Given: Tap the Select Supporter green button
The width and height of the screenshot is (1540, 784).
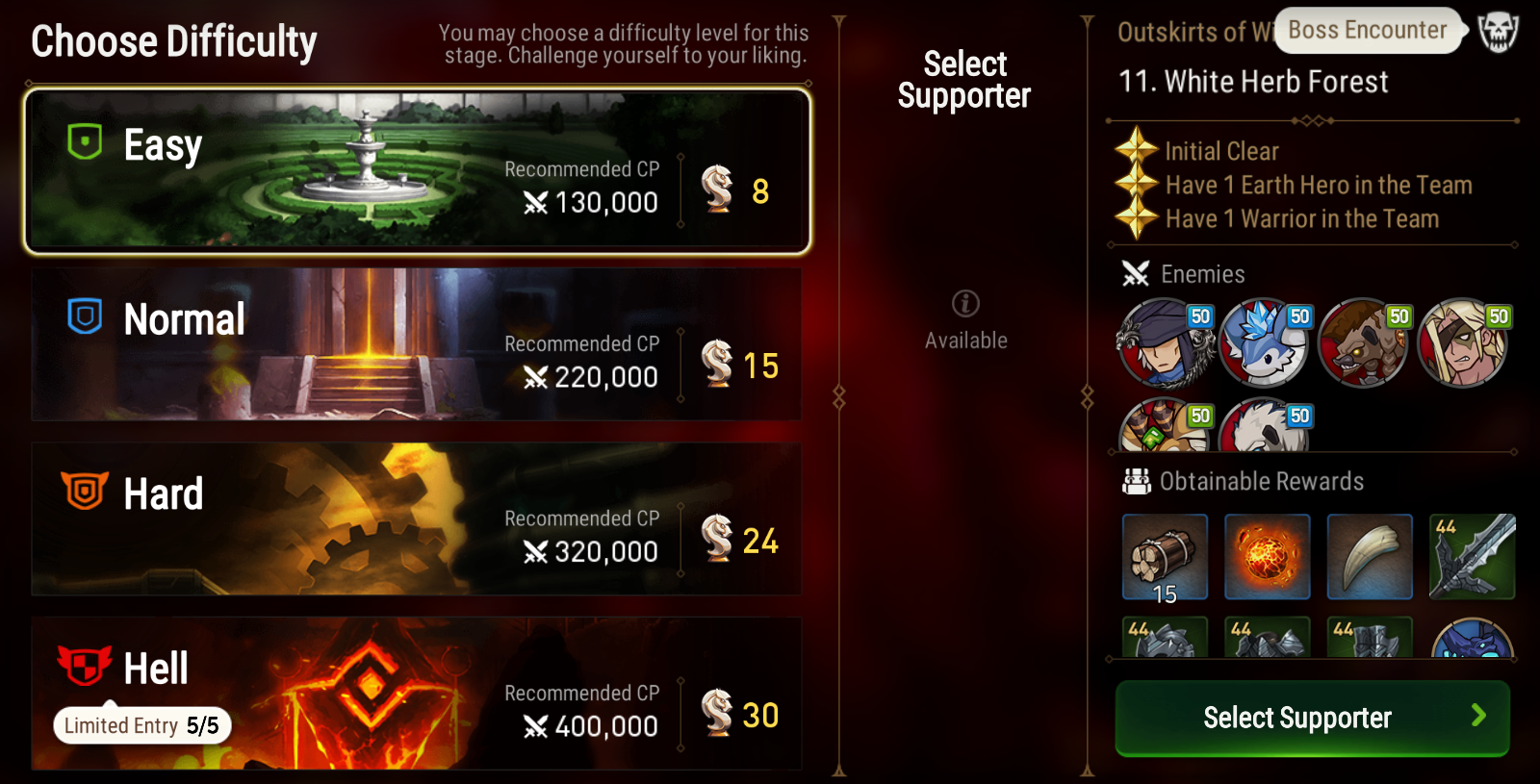Looking at the screenshot, I should (1312, 718).
